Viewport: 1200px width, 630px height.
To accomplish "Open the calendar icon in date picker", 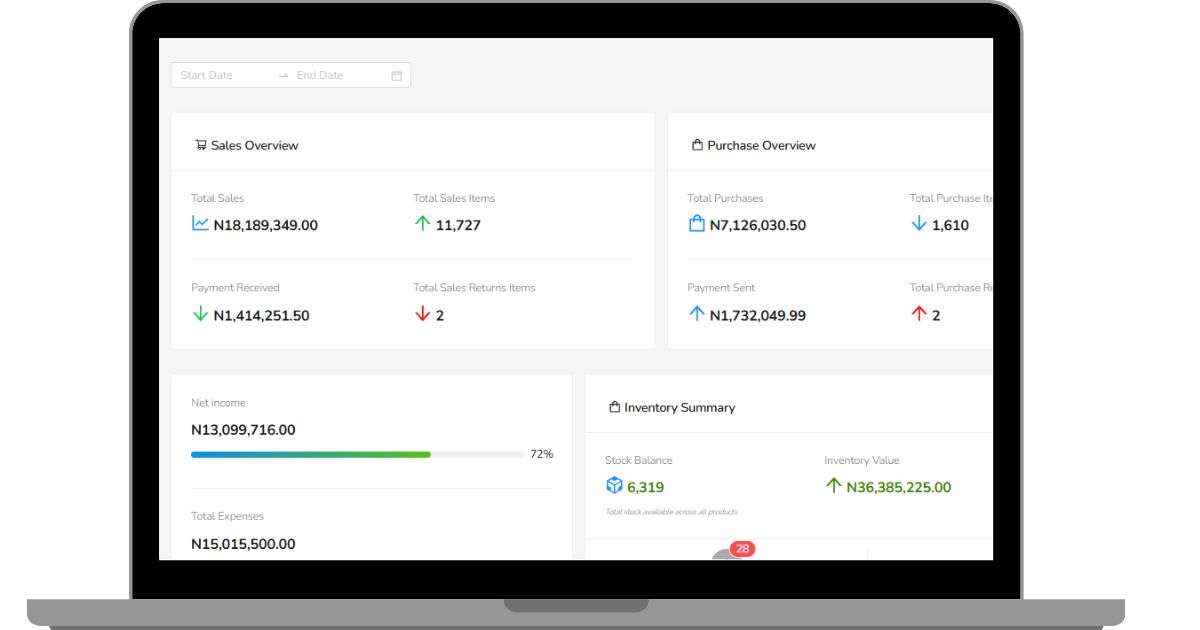I will point(397,75).
